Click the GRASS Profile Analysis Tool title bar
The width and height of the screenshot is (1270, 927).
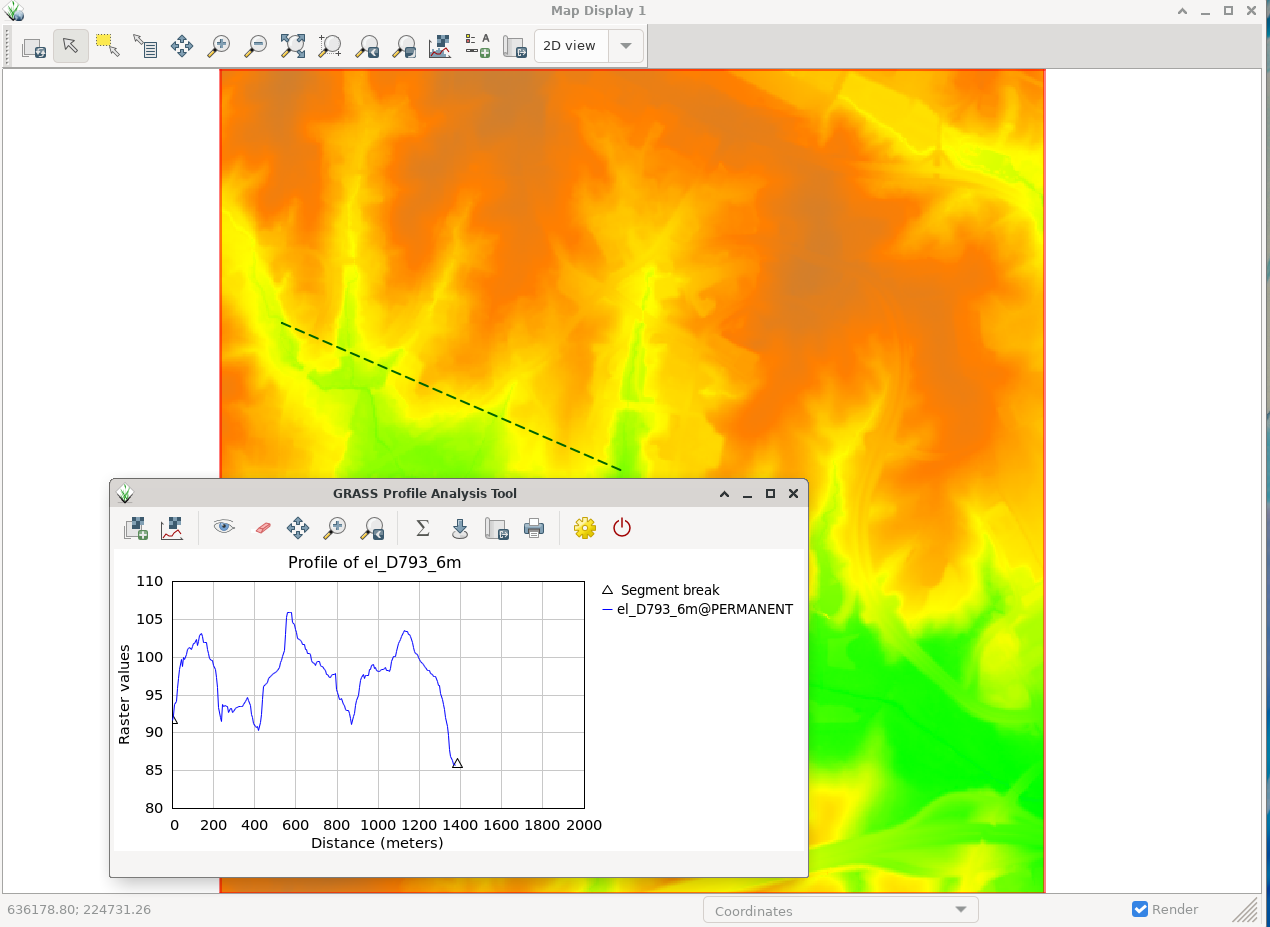[x=425, y=493]
